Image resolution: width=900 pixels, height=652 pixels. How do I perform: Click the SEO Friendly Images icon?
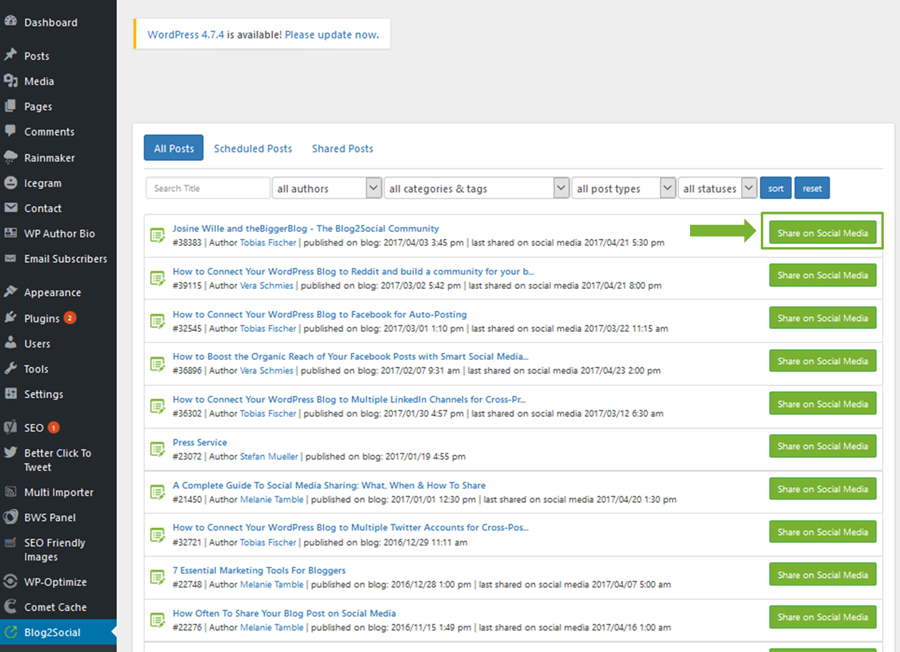(x=10, y=542)
